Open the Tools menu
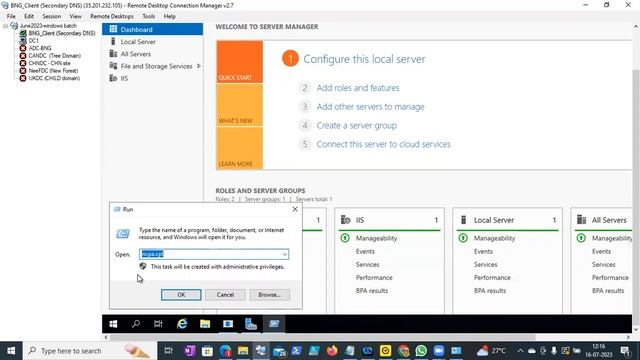The height and width of the screenshot is (360, 640). pos(149,16)
